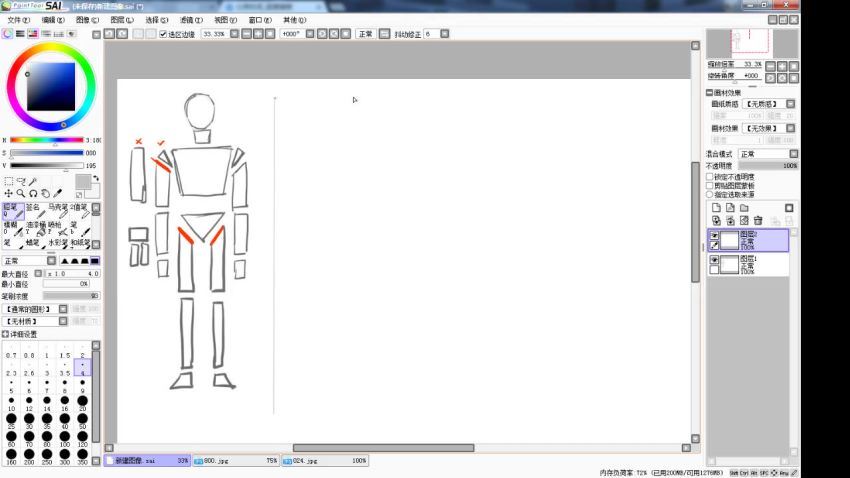Choose brush size 10 preset
This screenshot has width=850, height=478.
click(x=11, y=403)
